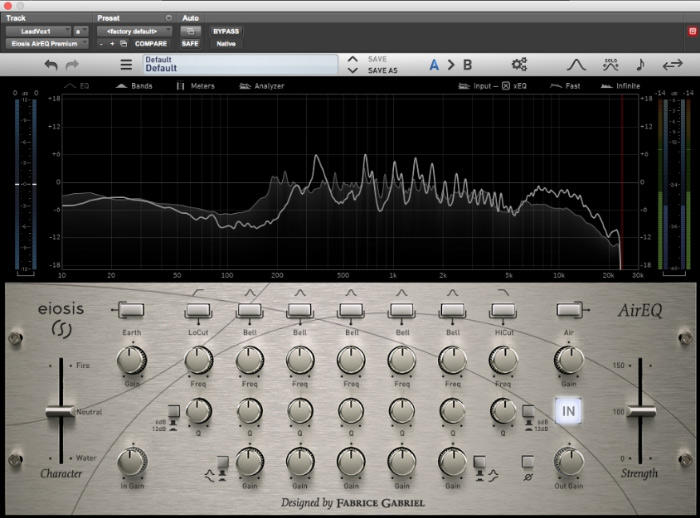Click the LoCut filter shape icon
700x518 pixels.
pos(198,292)
